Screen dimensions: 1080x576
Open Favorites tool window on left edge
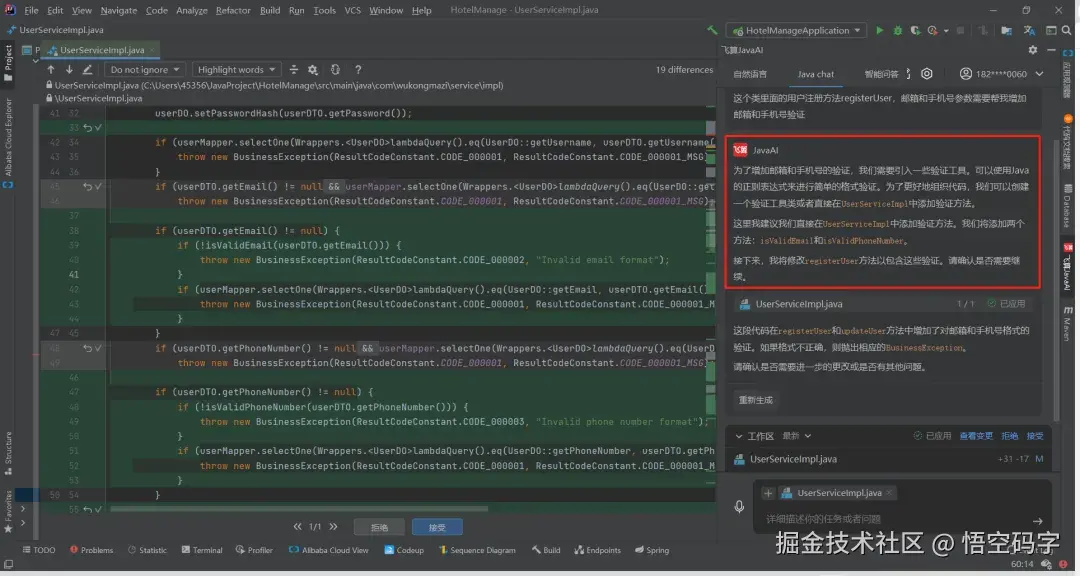pyautogui.click(x=8, y=512)
